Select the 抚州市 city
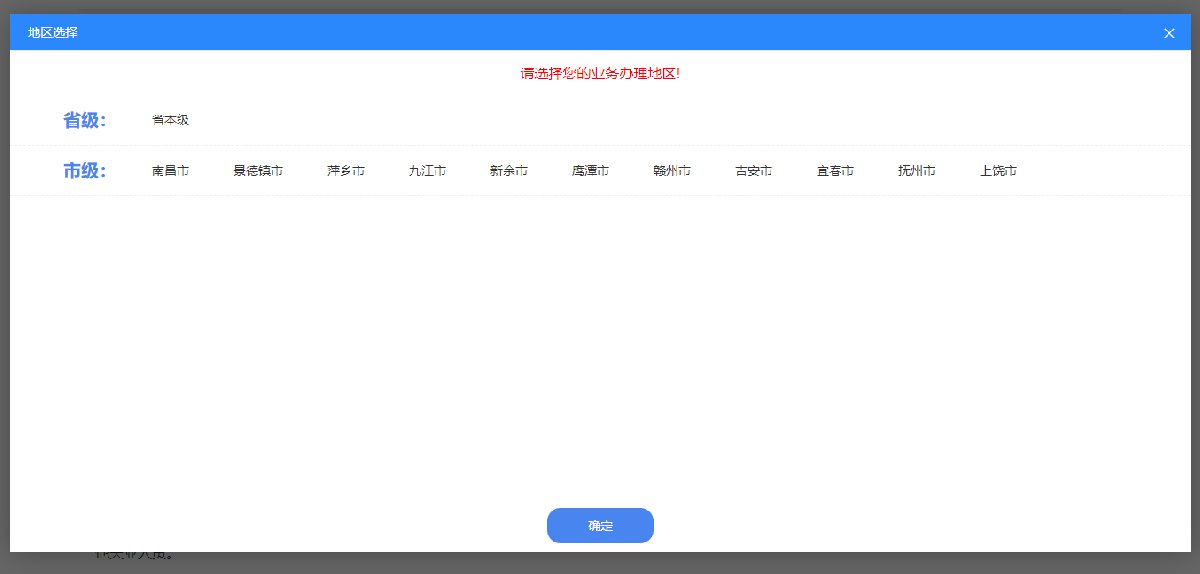This screenshot has width=1200, height=574. click(x=917, y=171)
